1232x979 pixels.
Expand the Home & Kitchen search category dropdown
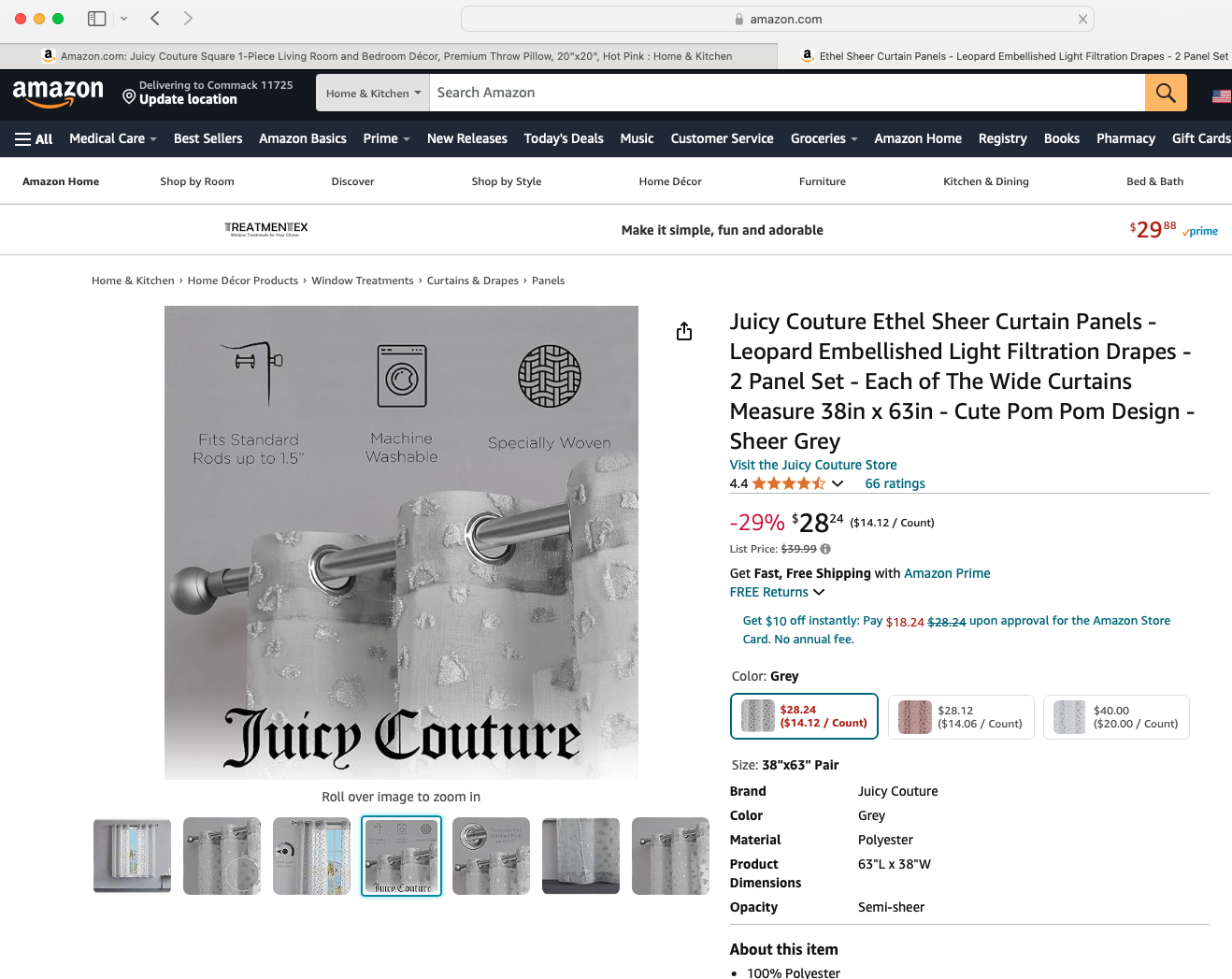click(373, 93)
